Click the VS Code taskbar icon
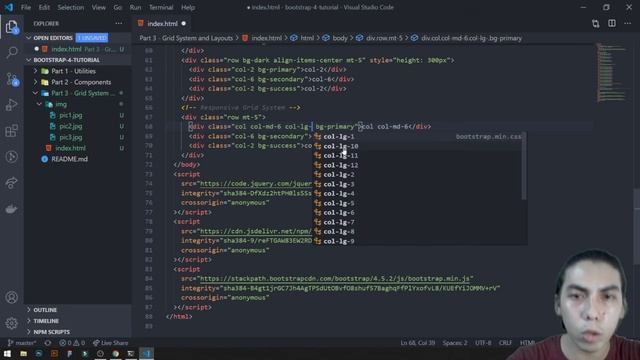The height and width of the screenshot is (360, 640). coord(147,353)
